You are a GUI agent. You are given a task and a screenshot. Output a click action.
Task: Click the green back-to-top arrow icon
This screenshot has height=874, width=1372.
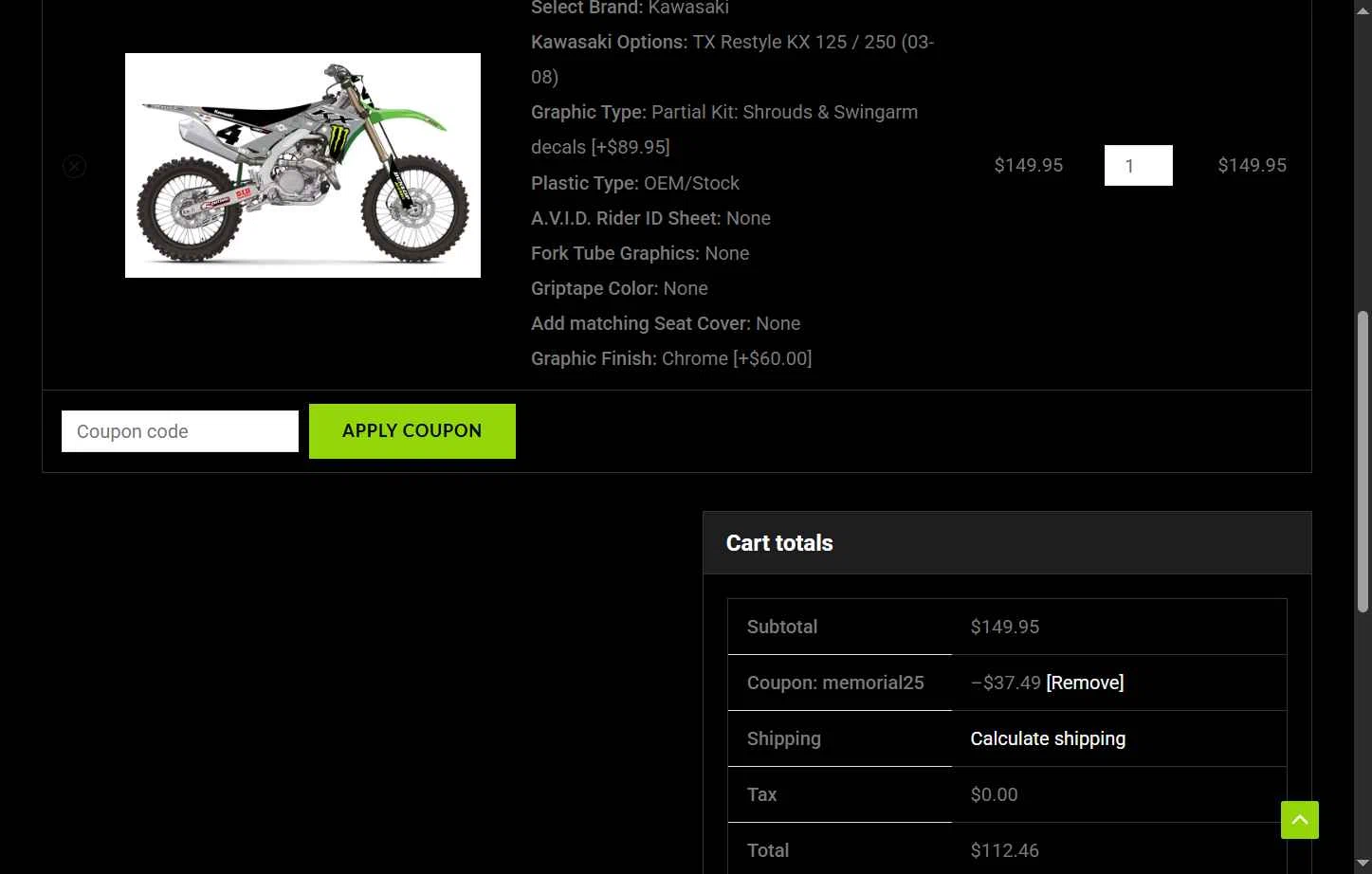(x=1300, y=820)
